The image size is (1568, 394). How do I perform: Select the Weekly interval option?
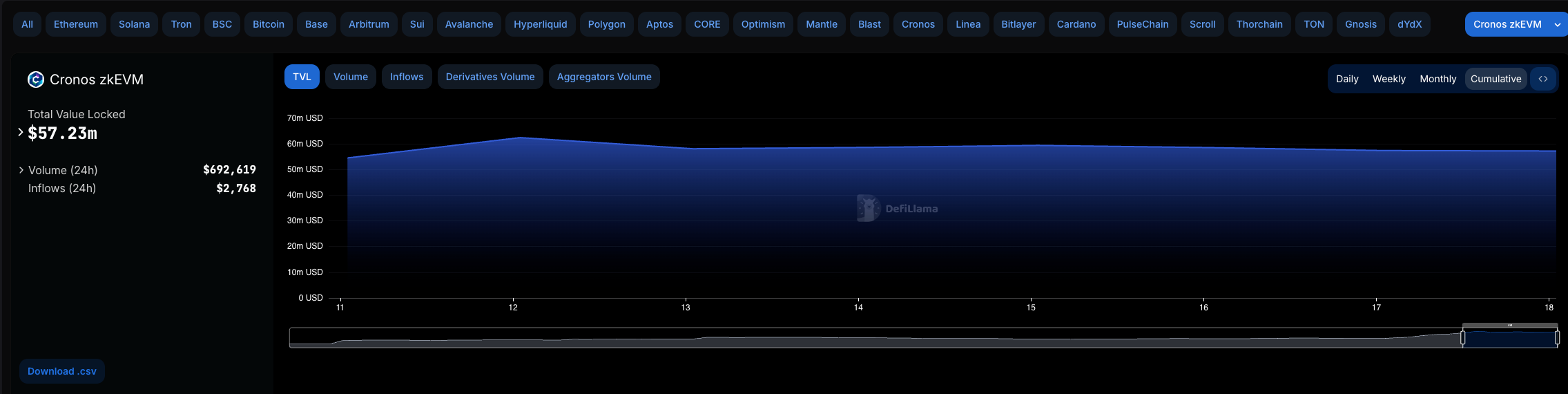(x=1389, y=79)
